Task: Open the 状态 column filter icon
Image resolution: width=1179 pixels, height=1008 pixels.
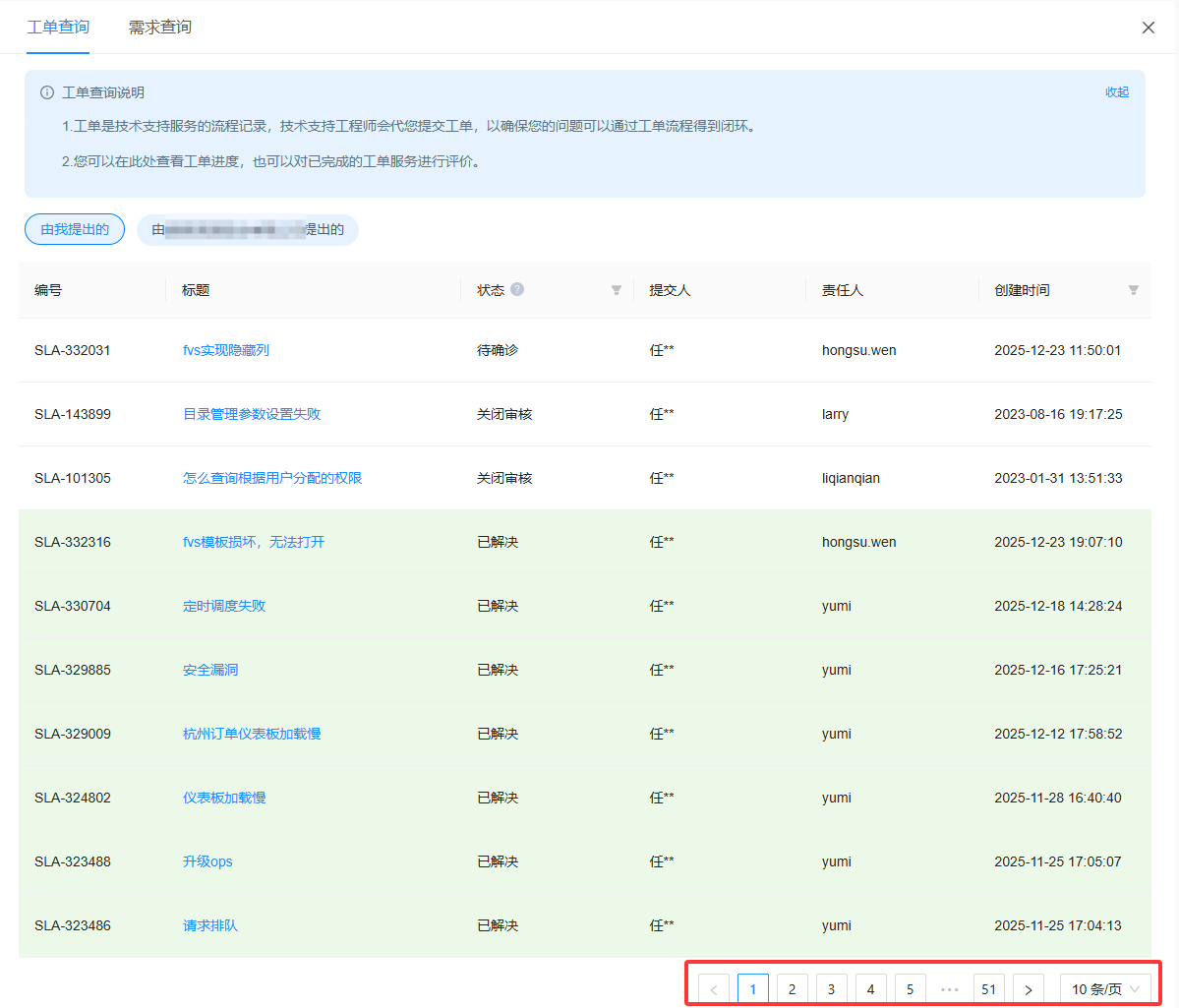Action: coord(617,290)
